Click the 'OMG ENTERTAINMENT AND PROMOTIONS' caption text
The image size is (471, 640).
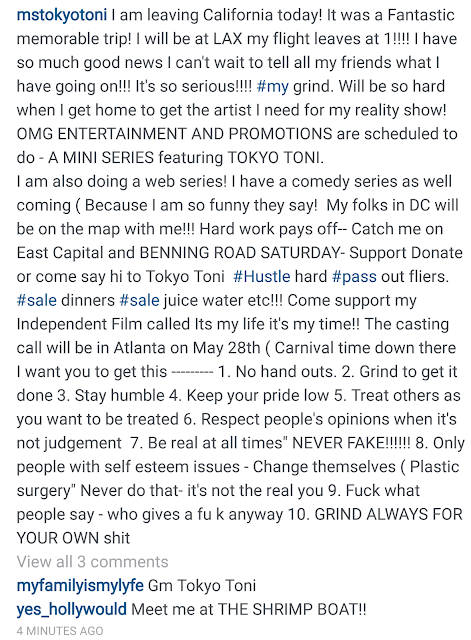point(174,134)
